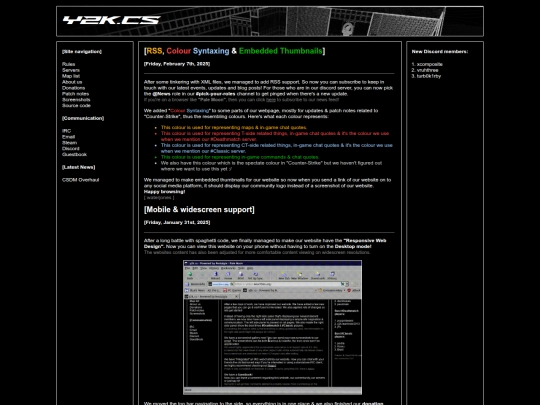The image size is (540, 405).
Task: Click the 'here' RSS subscribe link
Action: pos(271,100)
